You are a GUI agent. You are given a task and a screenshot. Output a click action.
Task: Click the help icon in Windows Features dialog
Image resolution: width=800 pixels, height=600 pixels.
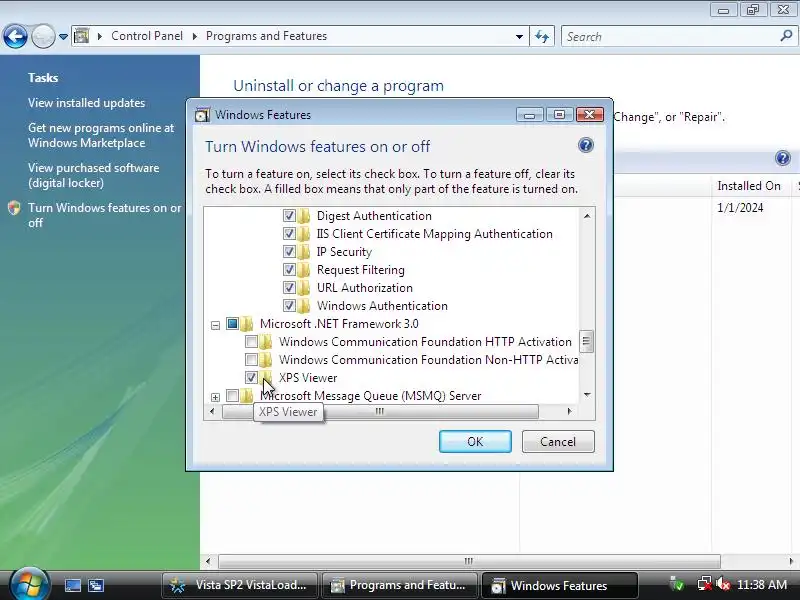point(586,145)
